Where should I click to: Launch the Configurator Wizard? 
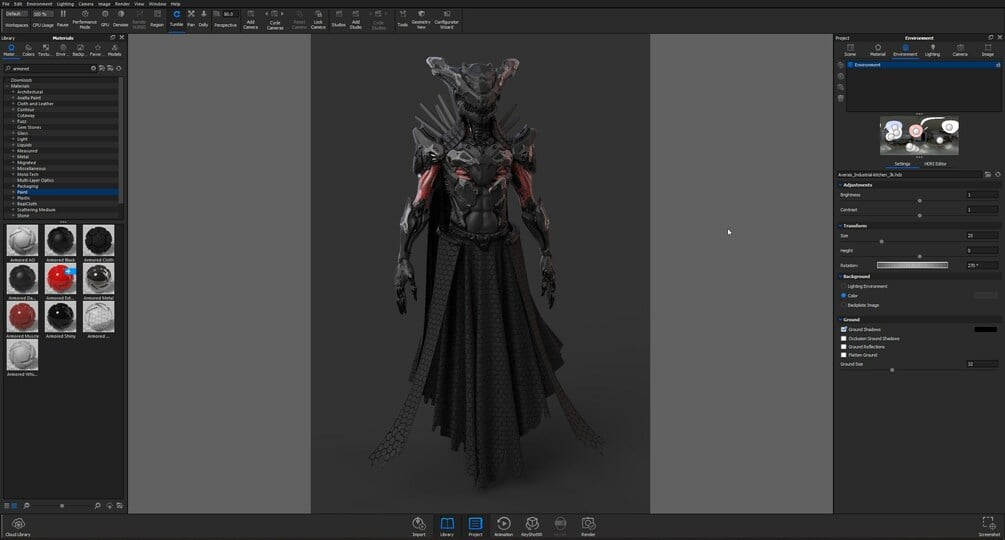pyautogui.click(x=447, y=19)
